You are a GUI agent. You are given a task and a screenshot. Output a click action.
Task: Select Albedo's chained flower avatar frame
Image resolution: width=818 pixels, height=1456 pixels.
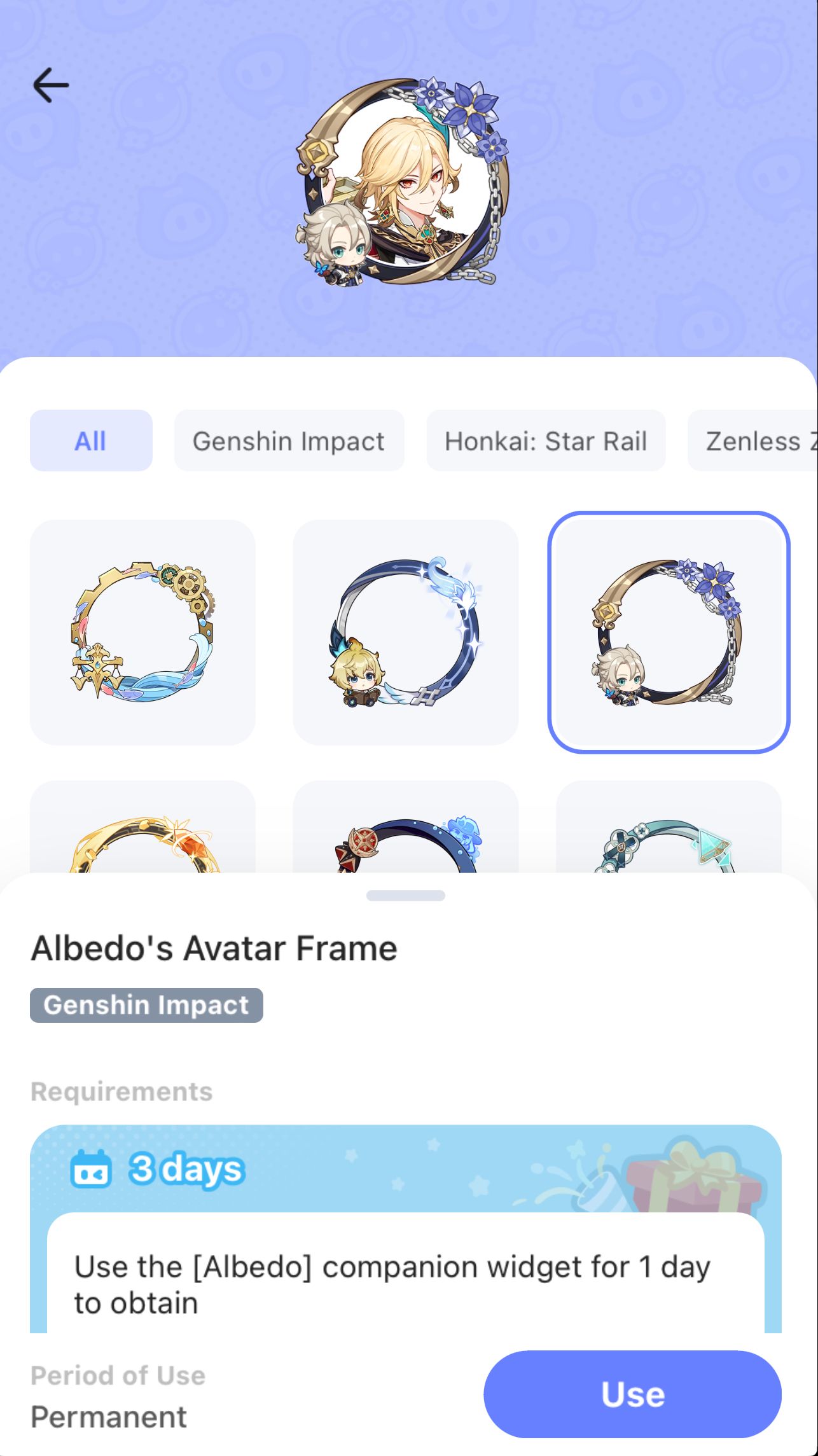669,632
